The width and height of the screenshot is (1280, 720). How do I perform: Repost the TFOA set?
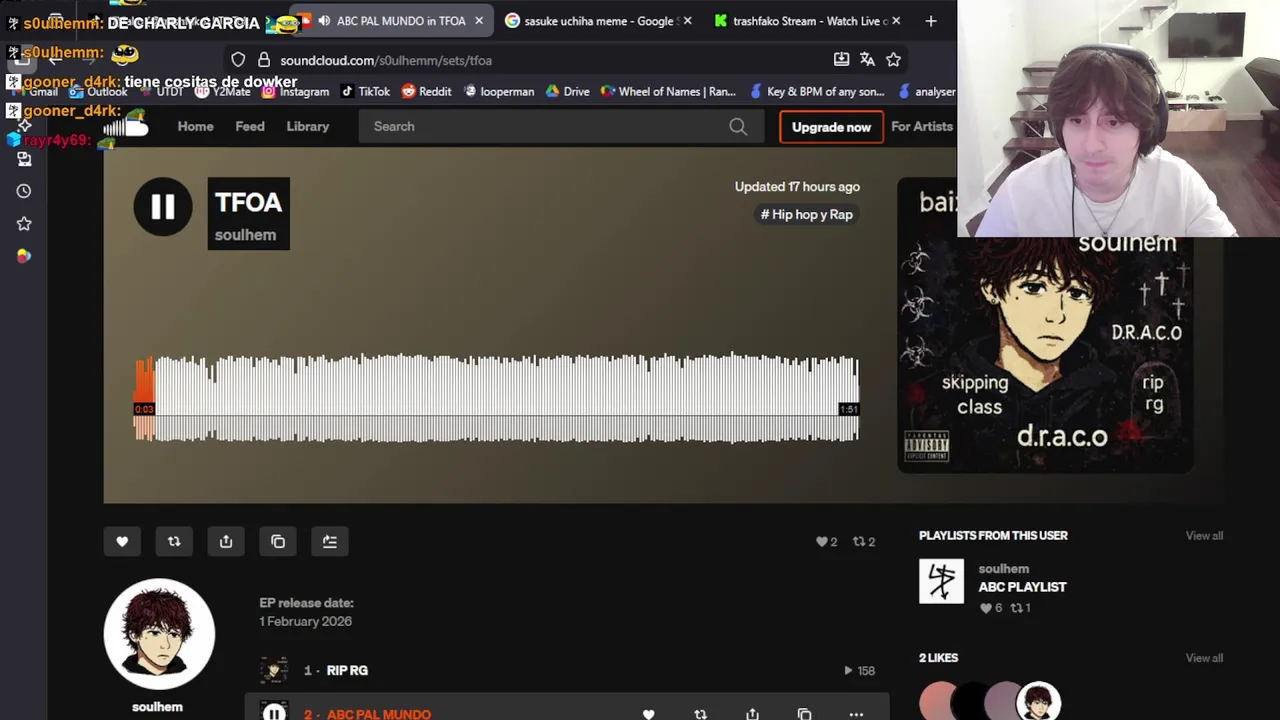(174, 541)
